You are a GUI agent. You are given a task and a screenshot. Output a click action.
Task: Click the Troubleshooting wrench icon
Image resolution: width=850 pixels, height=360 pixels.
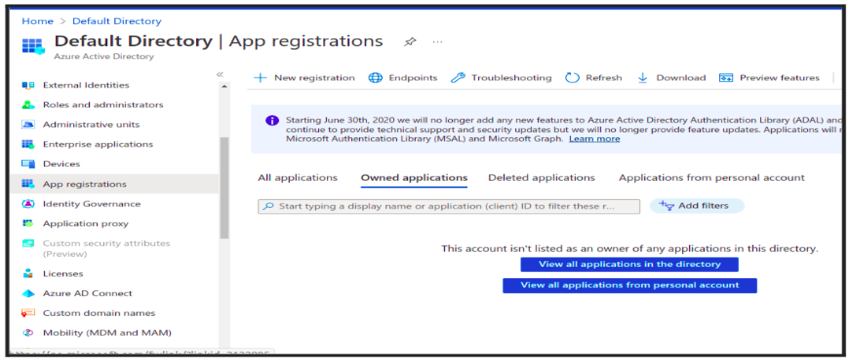coord(458,78)
